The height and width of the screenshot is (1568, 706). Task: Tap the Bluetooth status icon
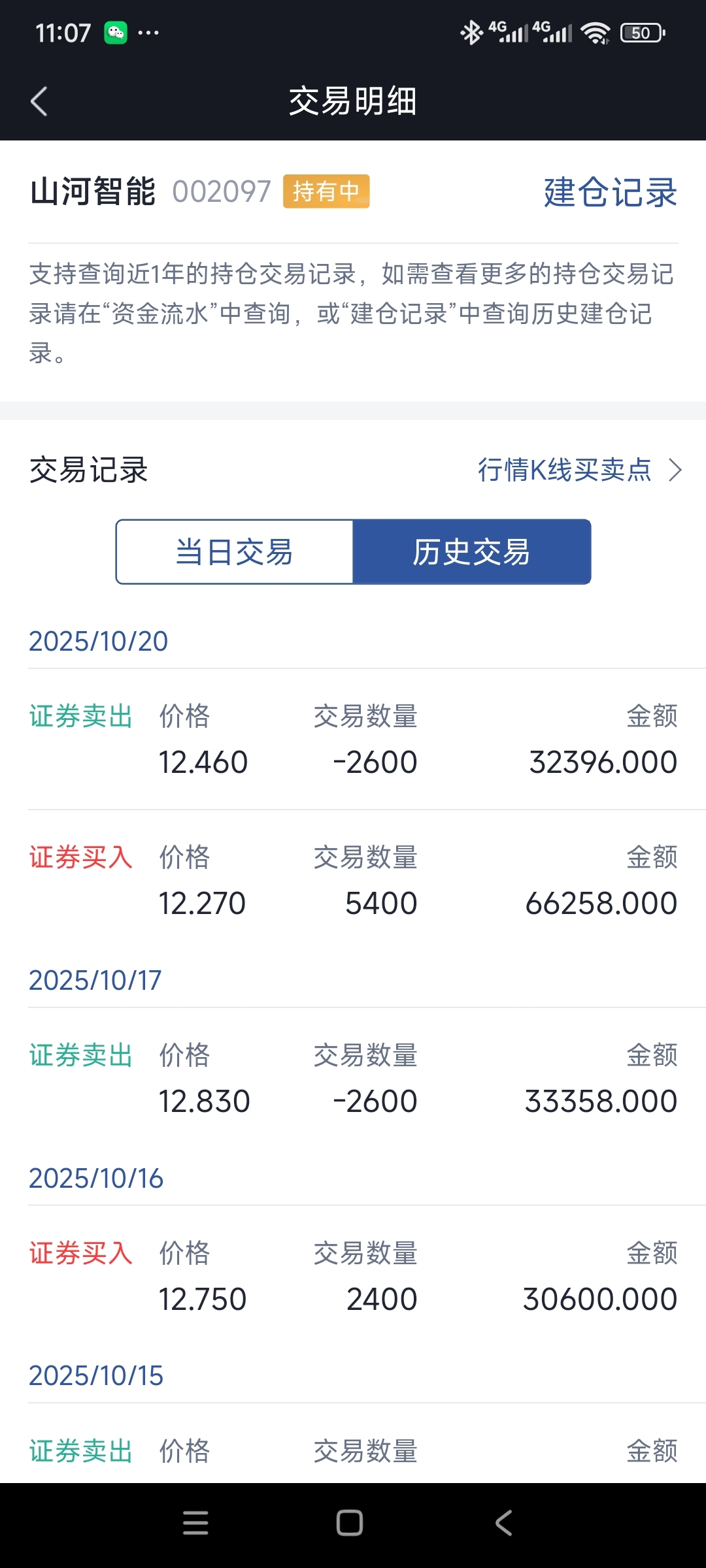click(x=471, y=33)
